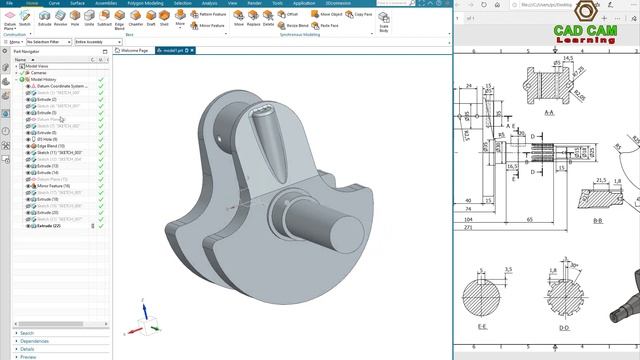Toggle visibility of Datum Coordinate System
Screen dimensions: 640x360
(x=28, y=86)
